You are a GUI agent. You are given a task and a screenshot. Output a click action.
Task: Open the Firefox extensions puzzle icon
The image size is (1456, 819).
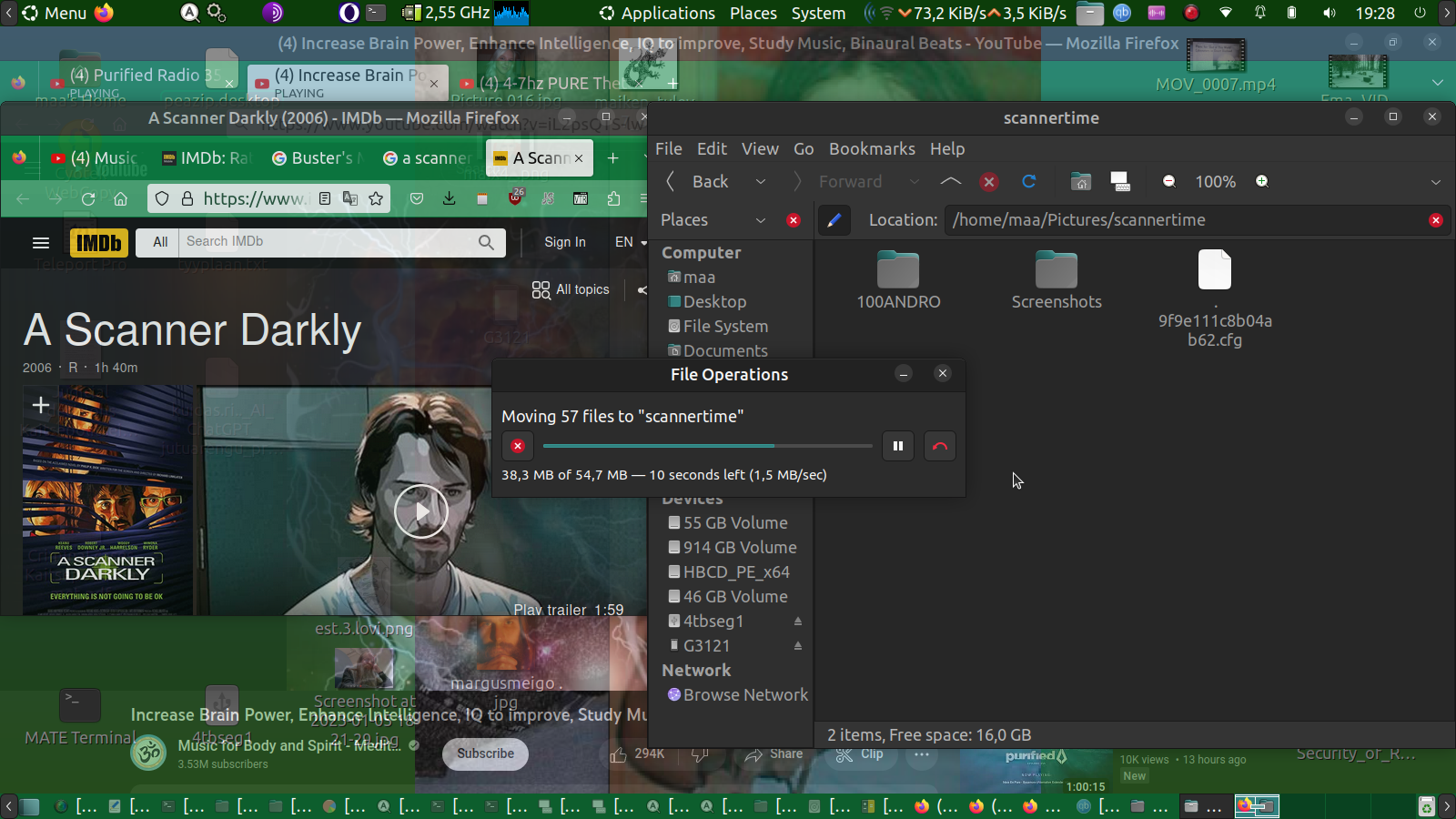613,199
